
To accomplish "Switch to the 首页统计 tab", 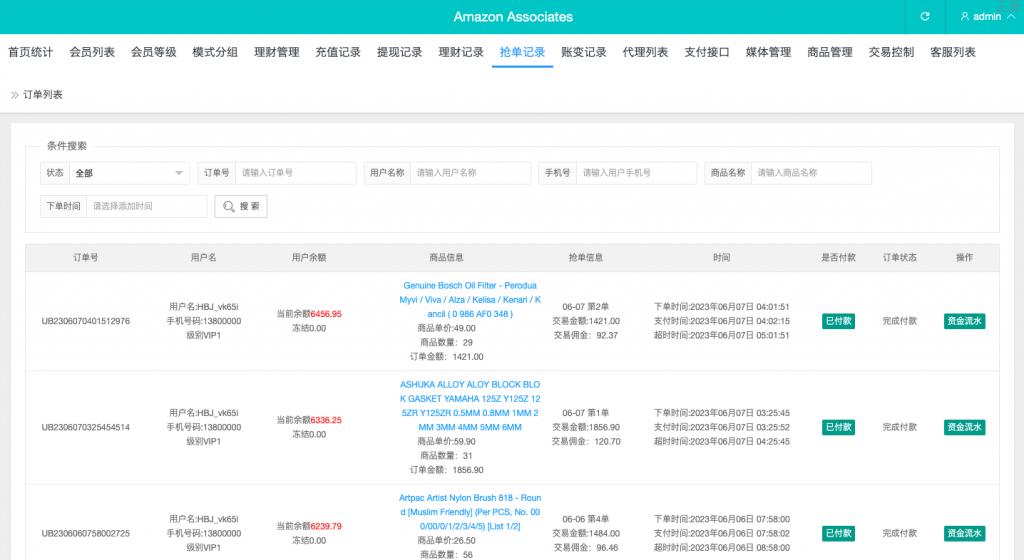I will [x=31, y=52].
